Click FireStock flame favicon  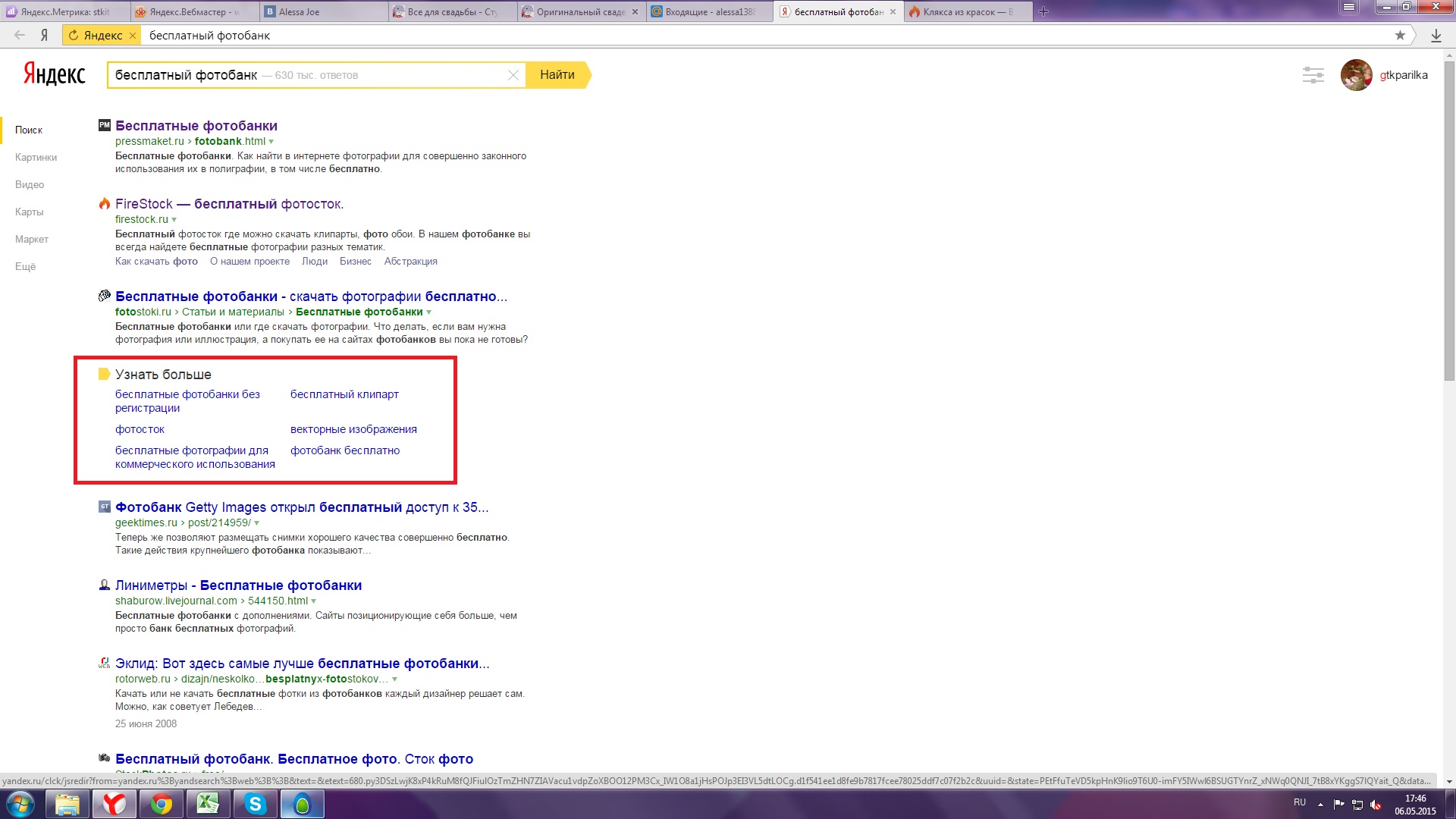[105, 203]
